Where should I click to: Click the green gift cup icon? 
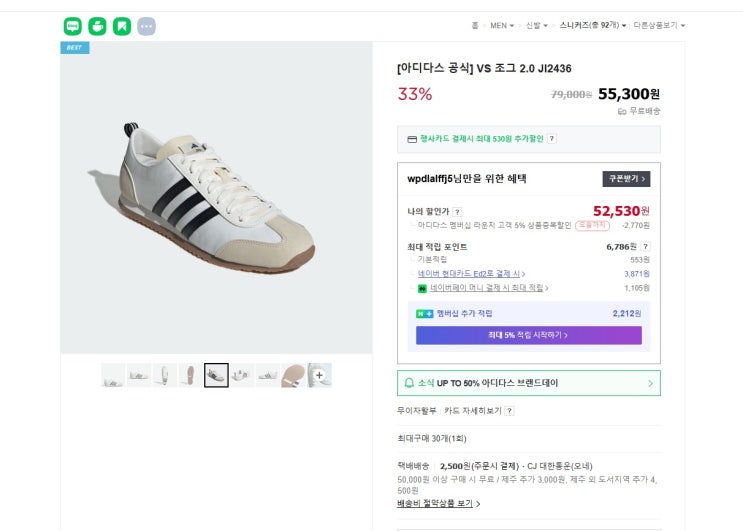(x=97, y=26)
